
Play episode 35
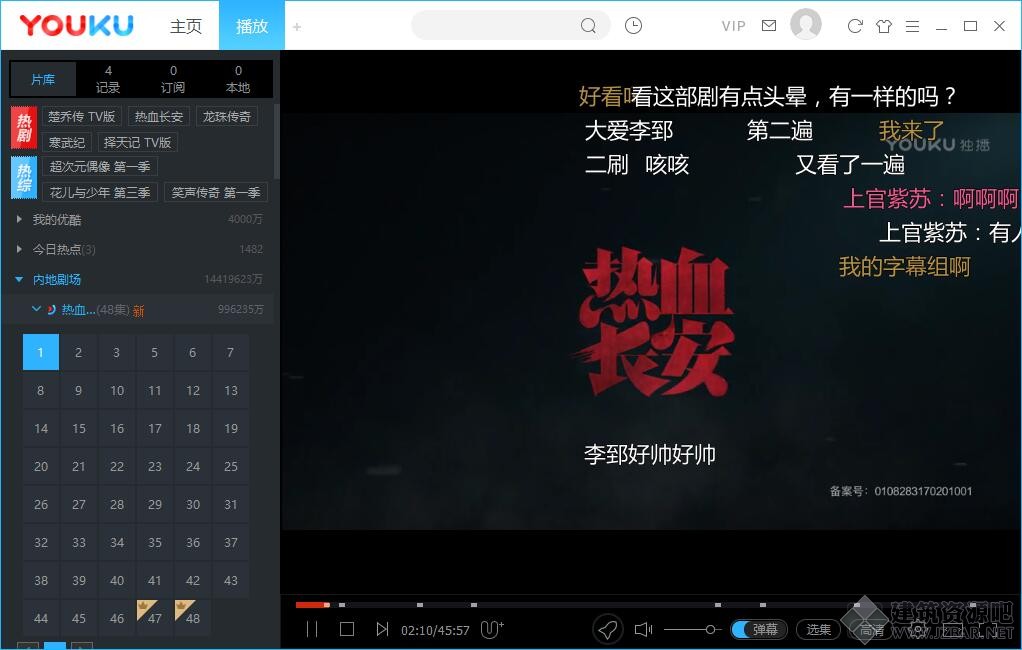click(154, 542)
